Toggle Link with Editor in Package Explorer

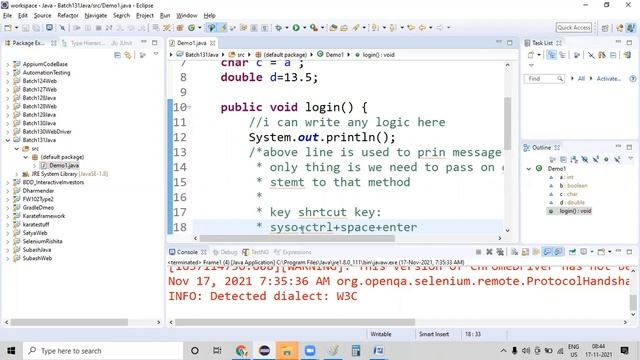pyautogui.click(x=128, y=55)
